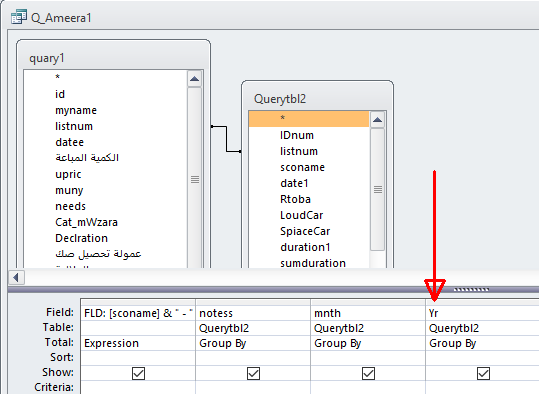Select needs field in quary1

tap(106, 206)
